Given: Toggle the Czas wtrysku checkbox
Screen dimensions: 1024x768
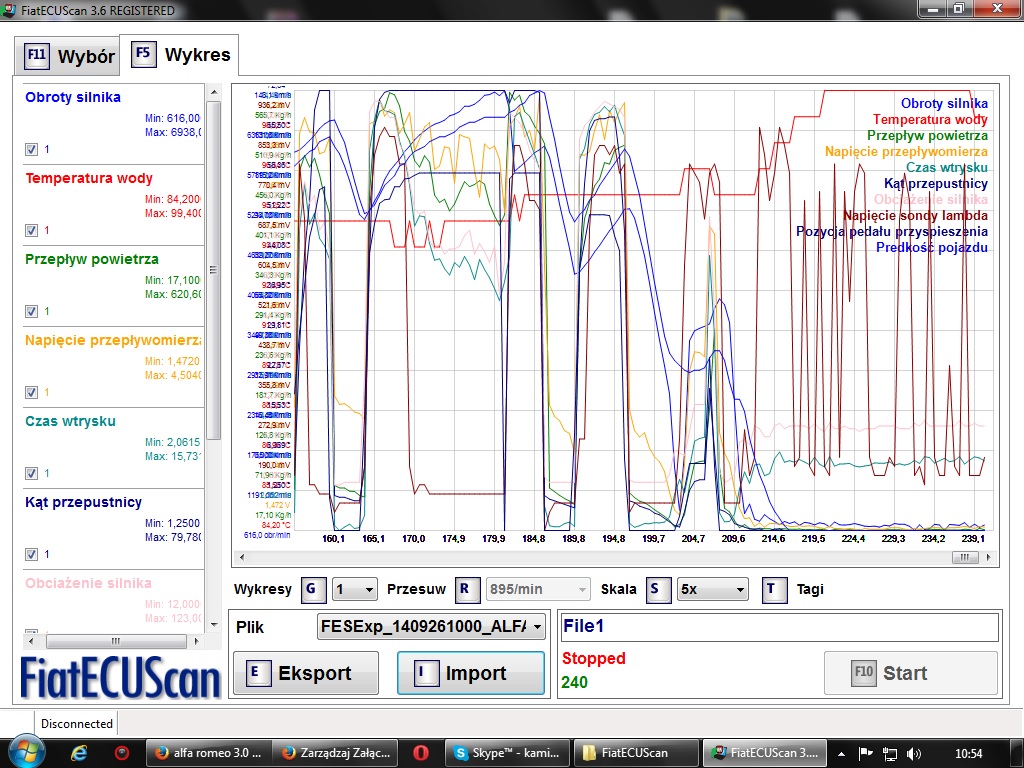Looking at the screenshot, I should point(31,473).
